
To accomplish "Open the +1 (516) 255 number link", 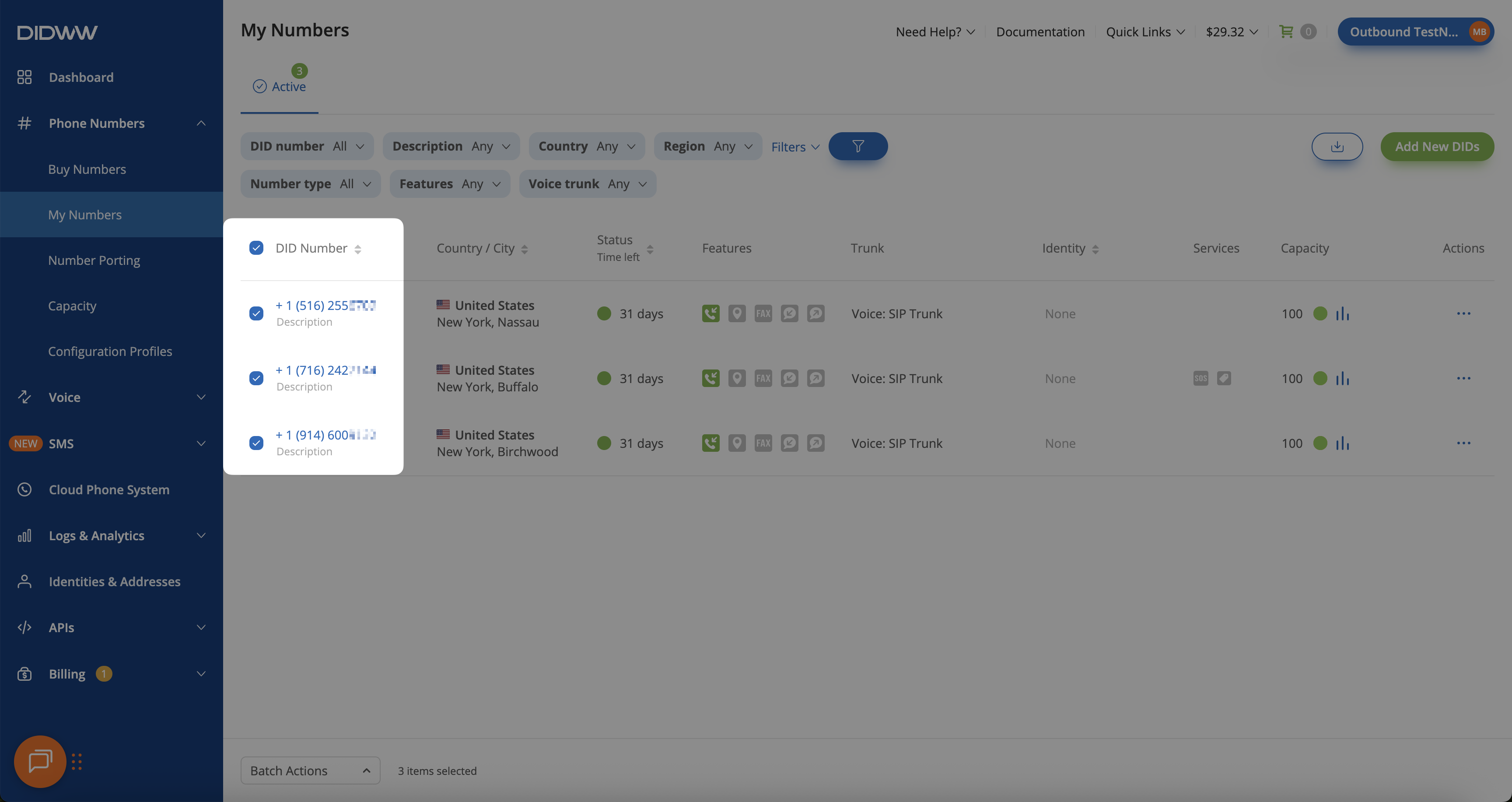I will click(326, 305).
